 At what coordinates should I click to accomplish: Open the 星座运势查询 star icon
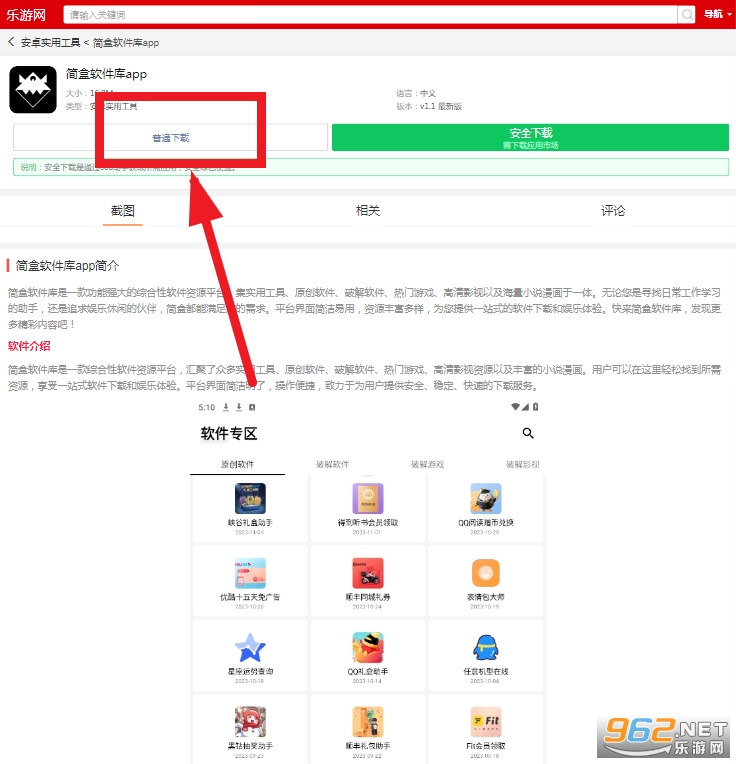point(250,648)
